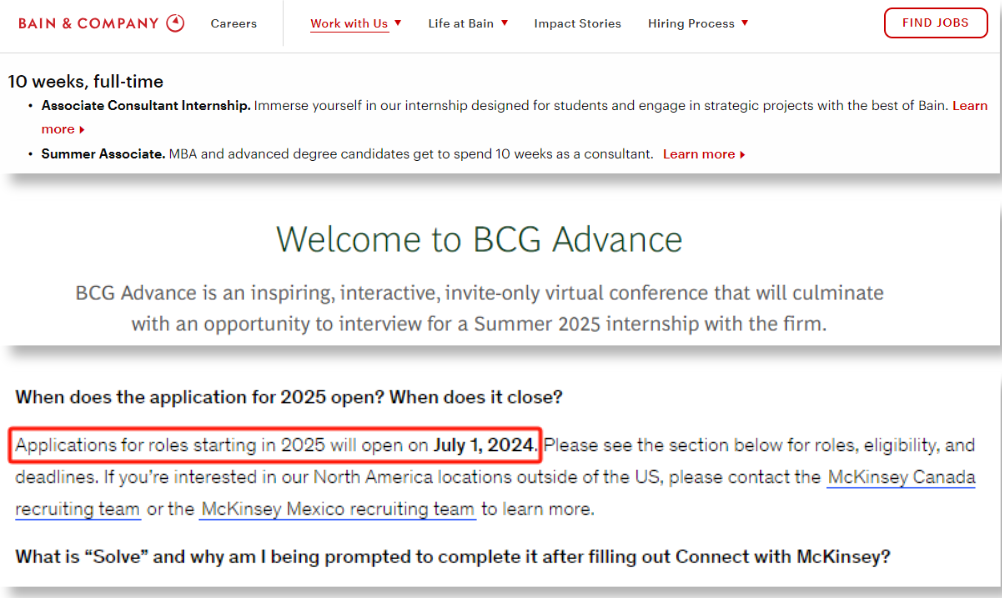Image resolution: width=1002 pixels, height=598 pixels.
Task: Expand the Work with Us dropdown arrow
Action: click(x=398, y=23)
